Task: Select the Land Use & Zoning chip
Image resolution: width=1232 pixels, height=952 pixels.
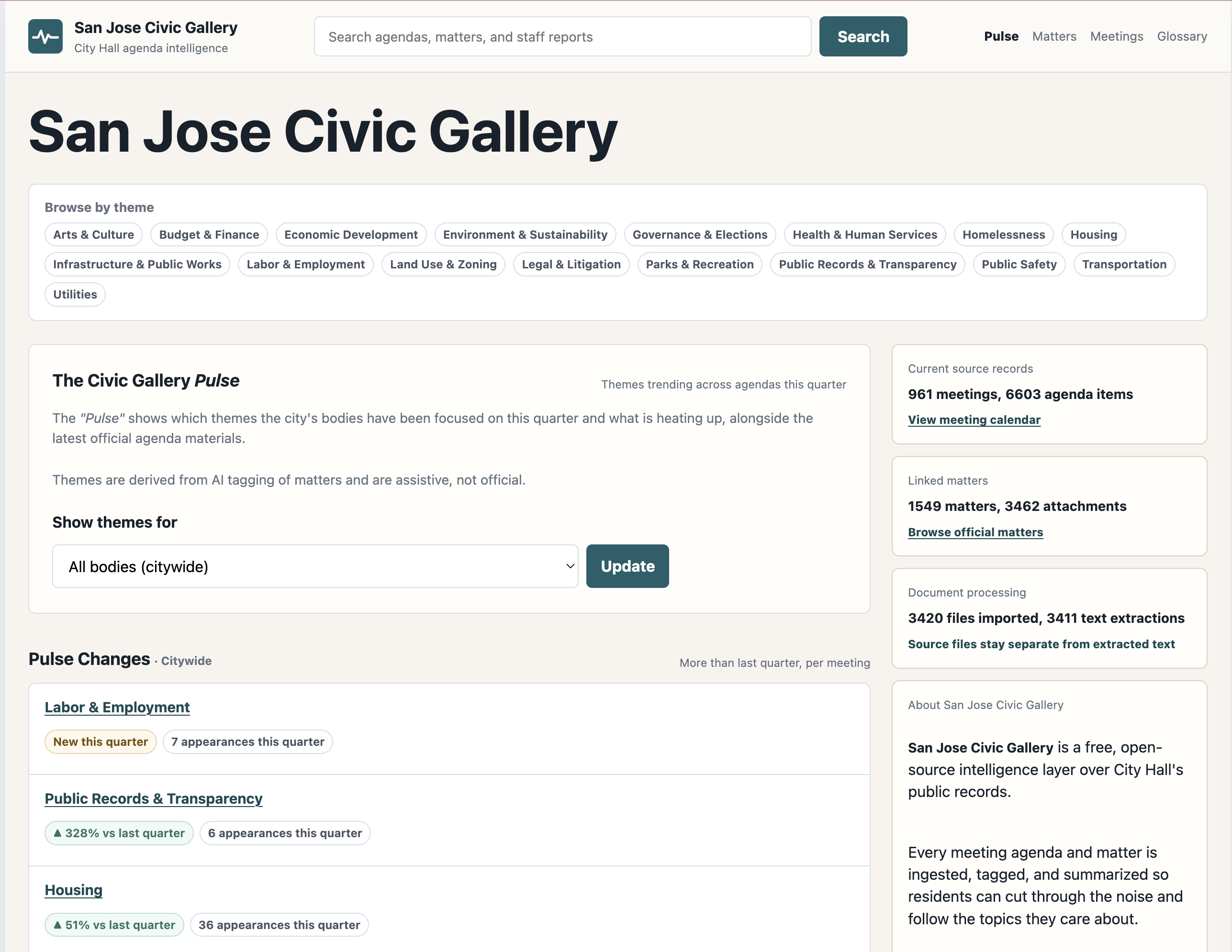Action: pyautogui.click(x=443, y=265)
